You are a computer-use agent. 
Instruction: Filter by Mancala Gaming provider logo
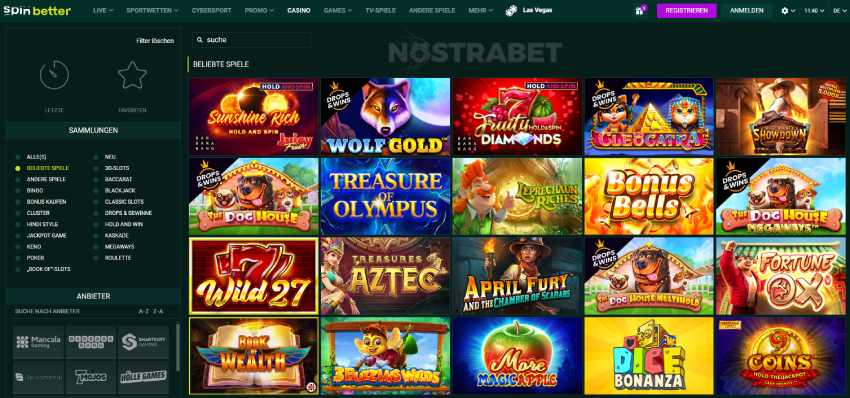[38, 342]
